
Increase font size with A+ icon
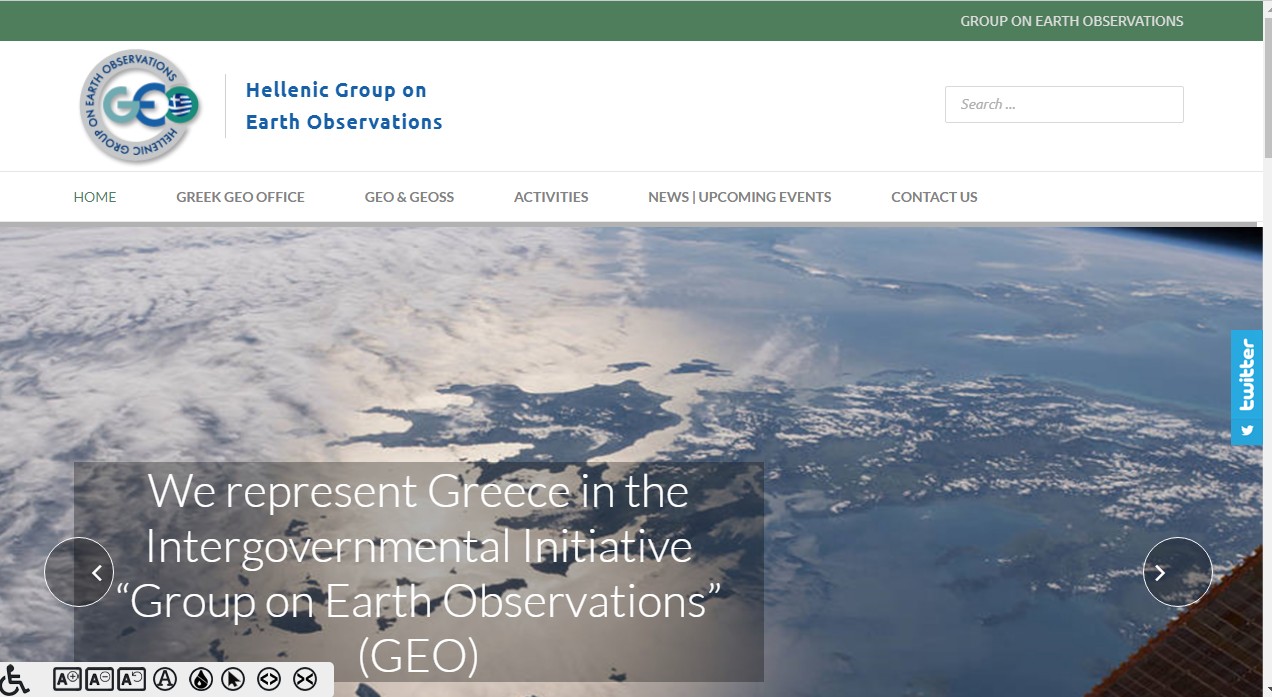(67, 679)
